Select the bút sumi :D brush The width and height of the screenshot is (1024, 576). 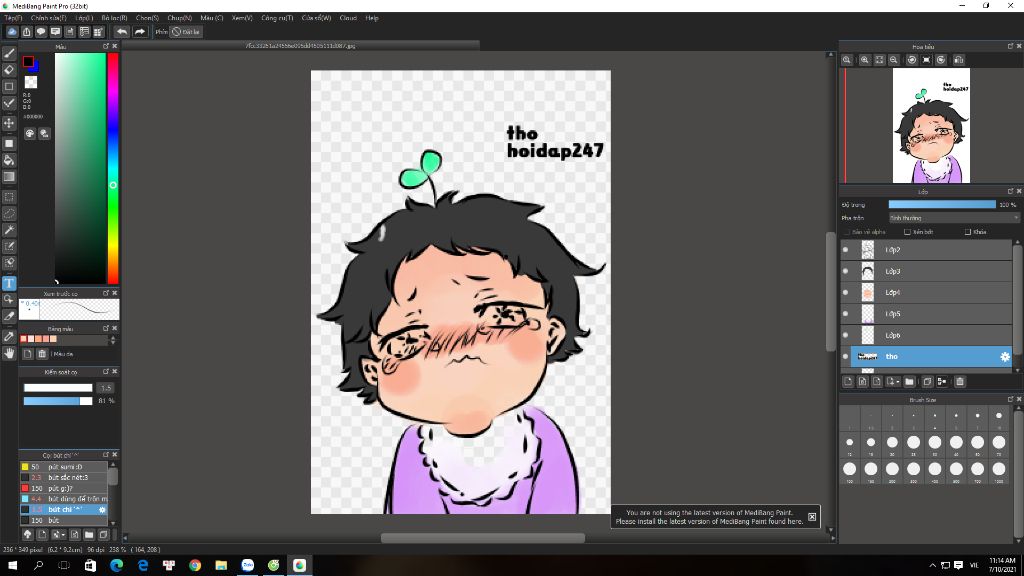[x=64, y=467]
